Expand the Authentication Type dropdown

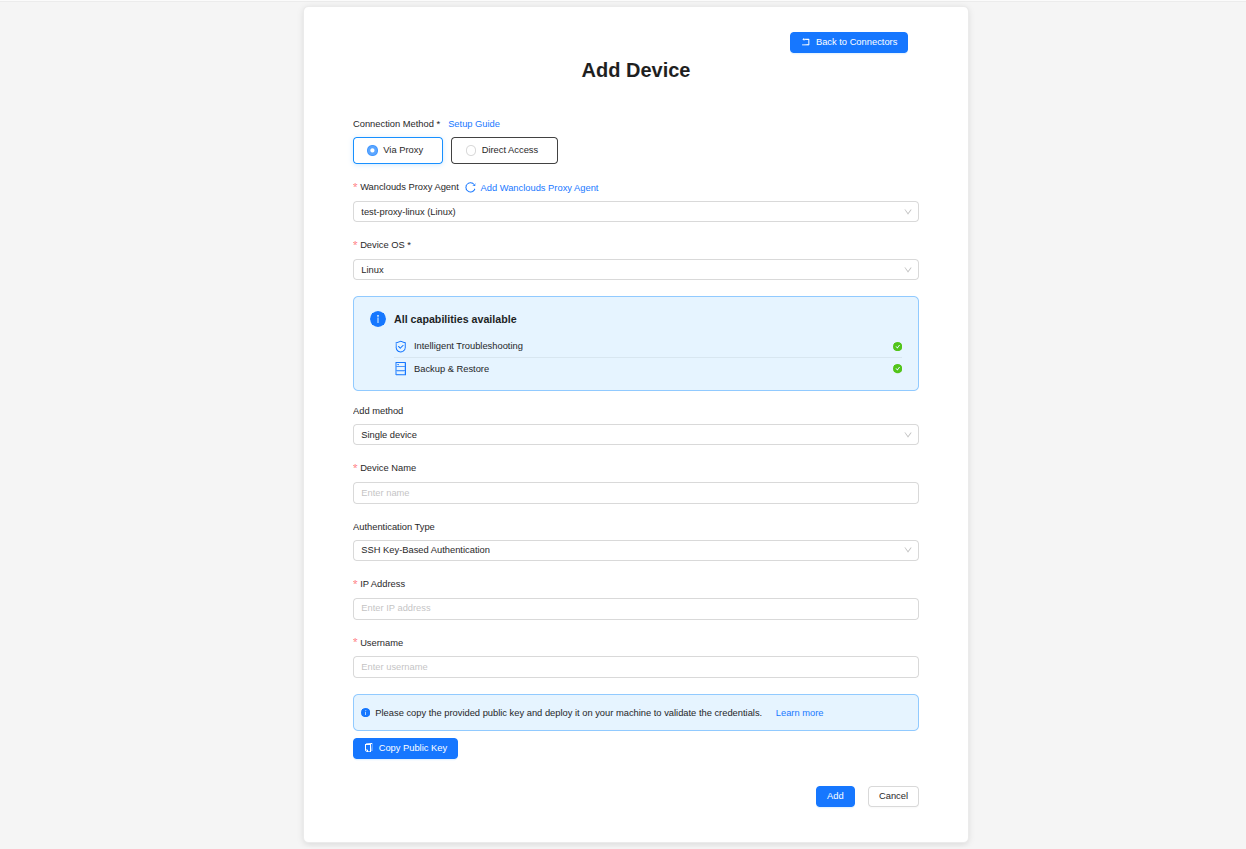click(x=636, y=550)
